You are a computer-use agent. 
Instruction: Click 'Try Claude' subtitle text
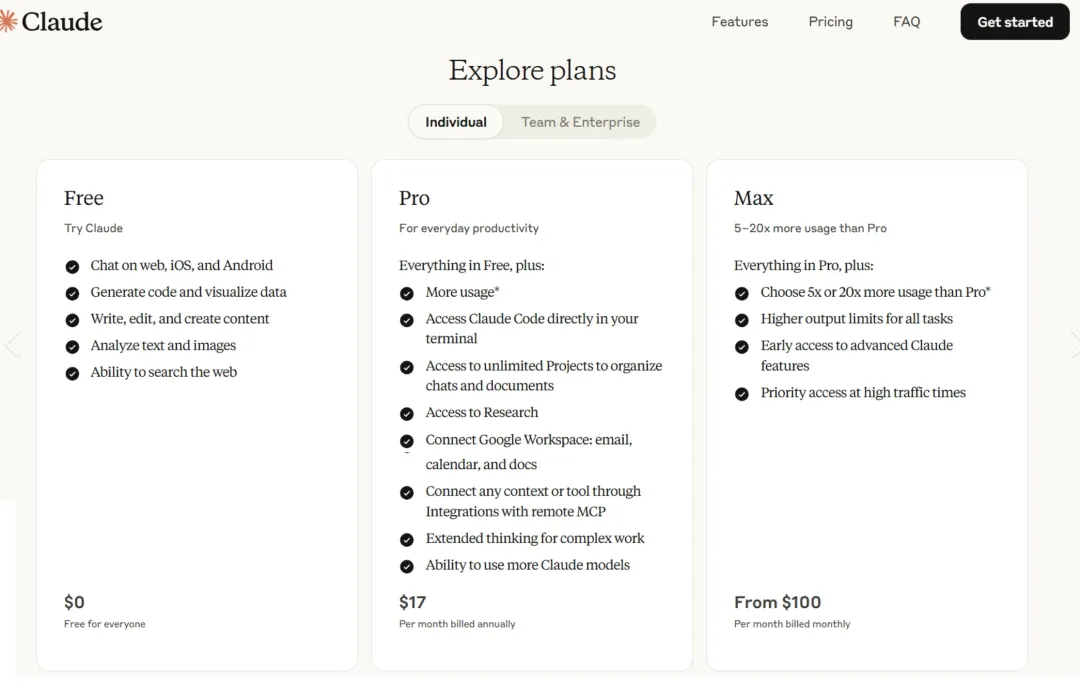pos(94,228)
